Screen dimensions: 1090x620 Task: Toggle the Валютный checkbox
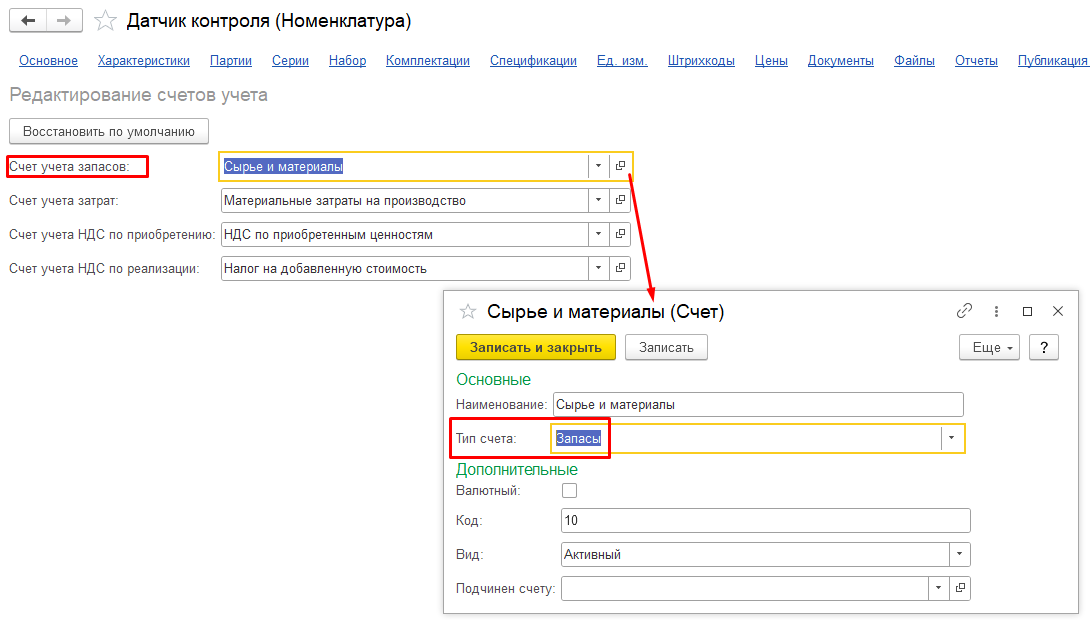pyautogui.click(x=569, y=491)
